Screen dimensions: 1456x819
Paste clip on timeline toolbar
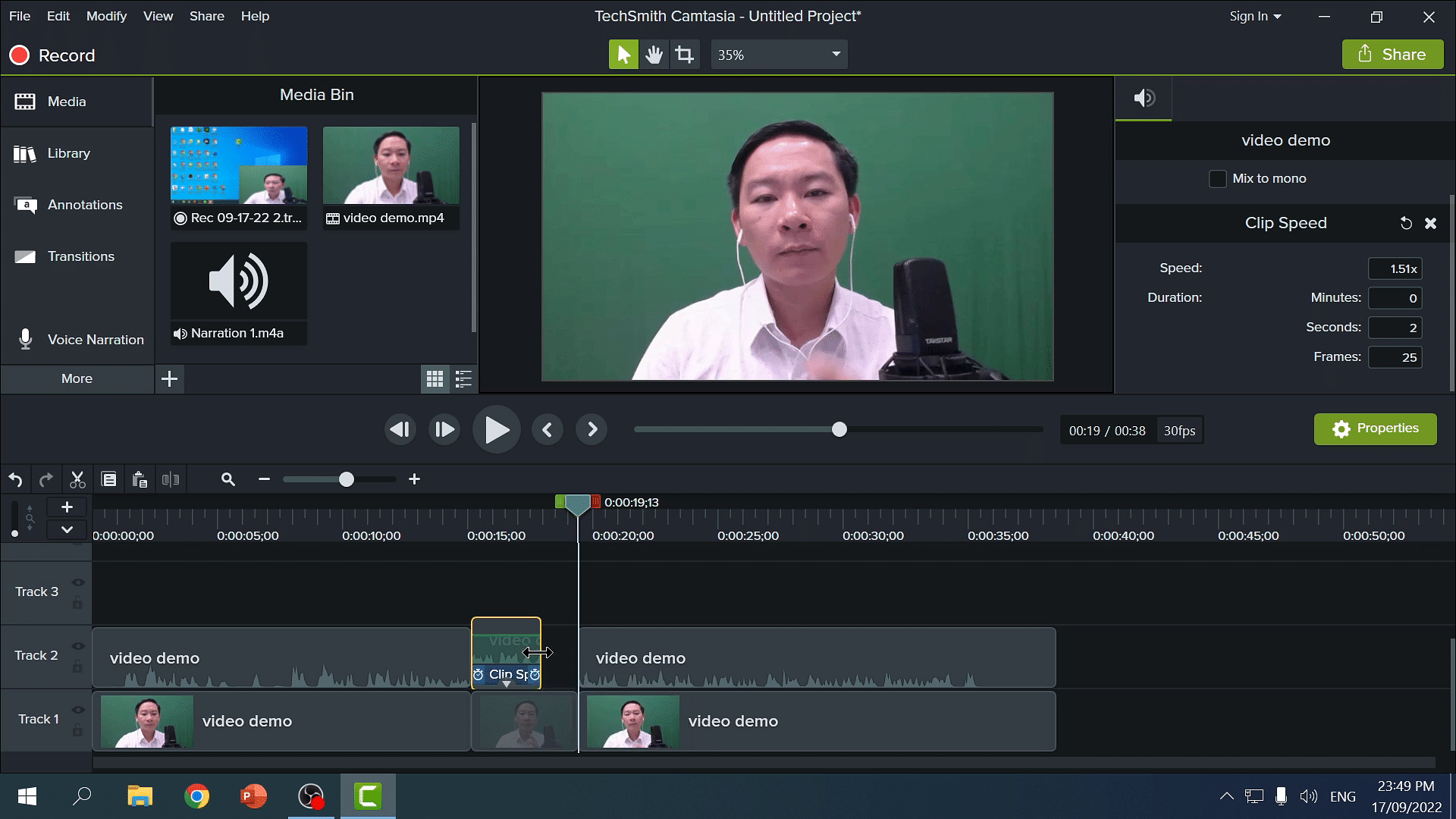(x=140, y=479)
